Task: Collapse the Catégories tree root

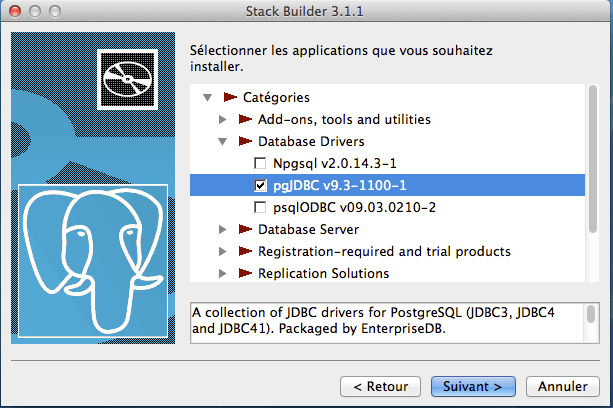Action: tap(208, 98)
